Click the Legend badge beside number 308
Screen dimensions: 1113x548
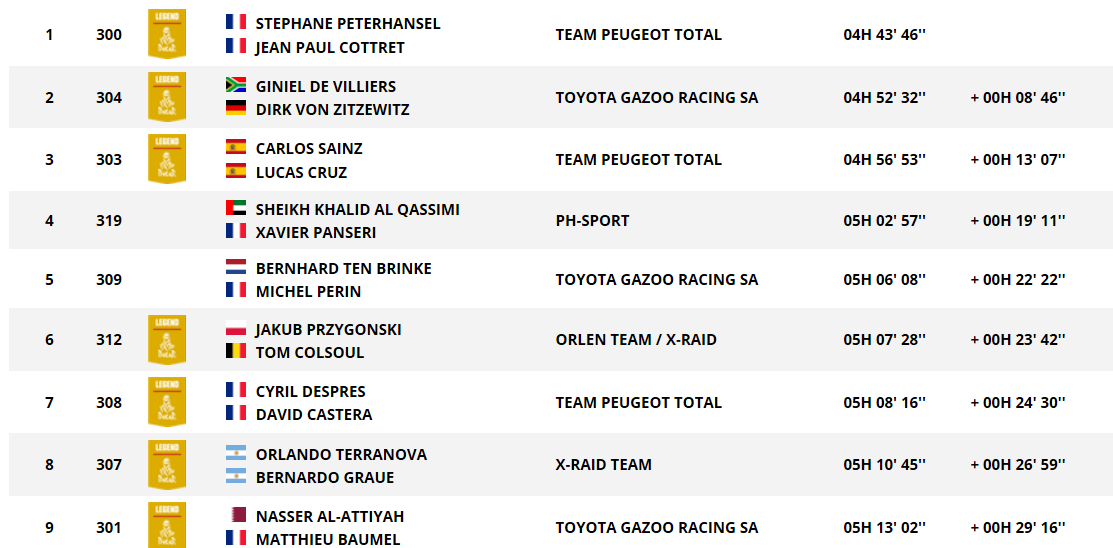coord(167,402)
